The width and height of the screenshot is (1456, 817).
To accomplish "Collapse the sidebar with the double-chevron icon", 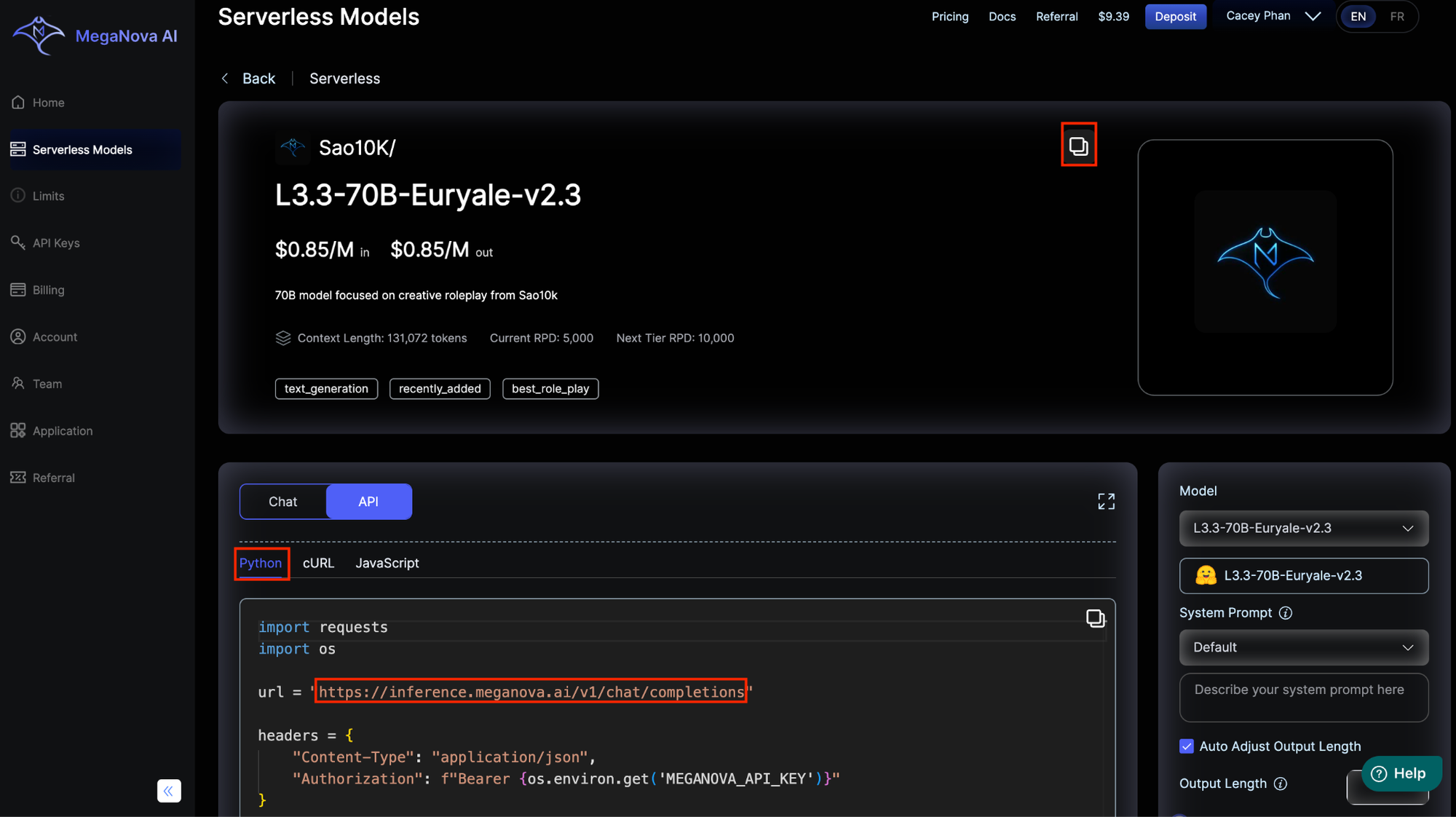I will [169, 791].
